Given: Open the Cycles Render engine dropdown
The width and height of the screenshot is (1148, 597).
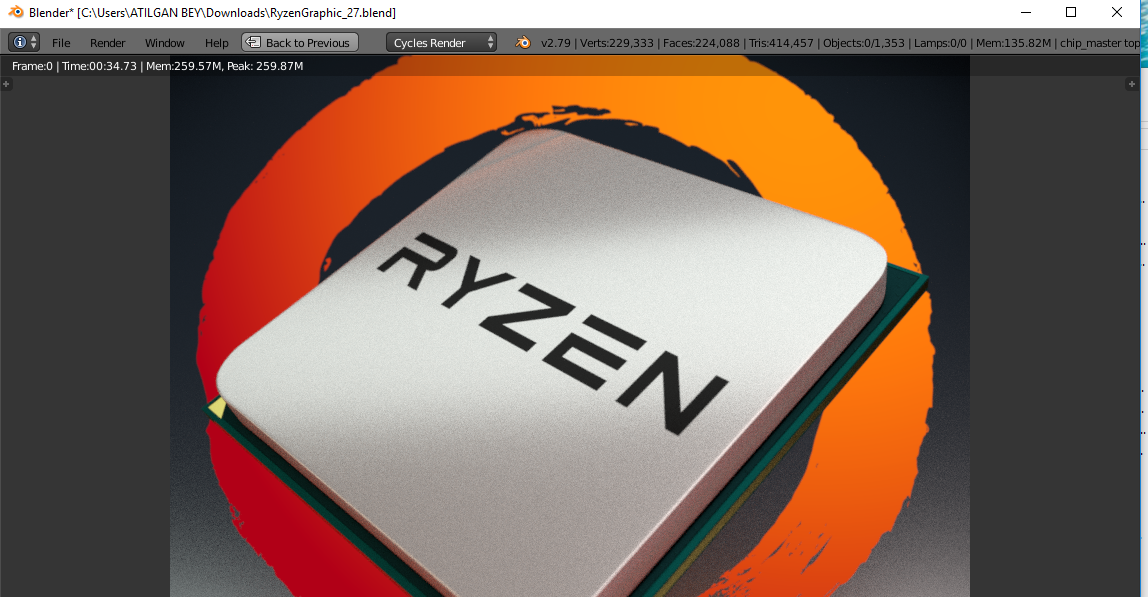Looking at the screenshot, I should [x=441, y=42].
